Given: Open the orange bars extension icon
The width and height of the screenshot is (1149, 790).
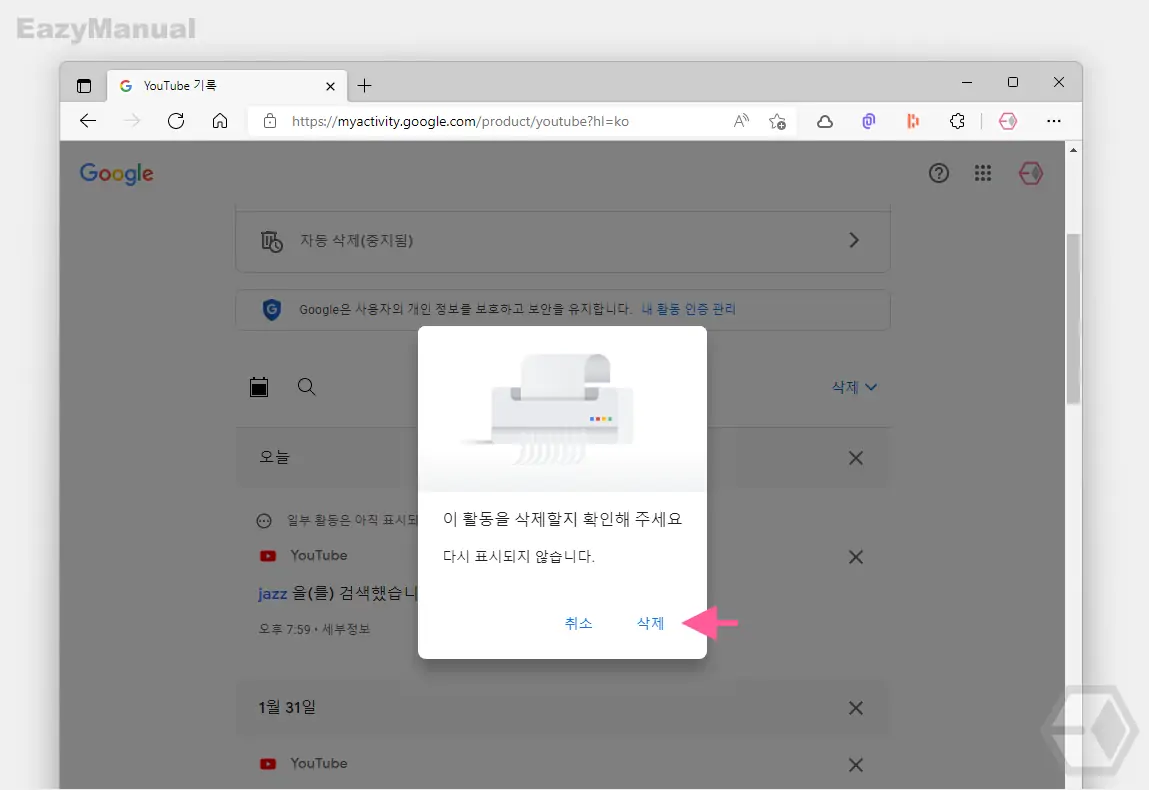Looking at the screenshot, I should tap(913, 121).
